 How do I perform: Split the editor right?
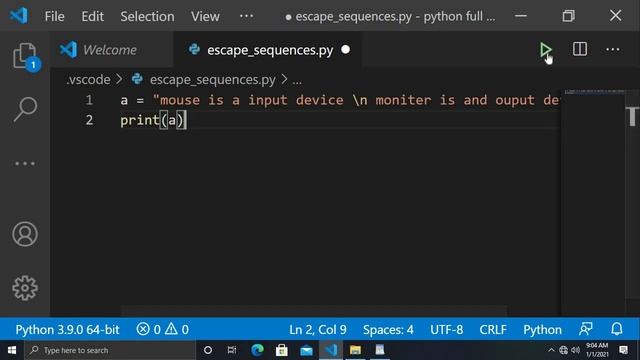tap(580, 49)
